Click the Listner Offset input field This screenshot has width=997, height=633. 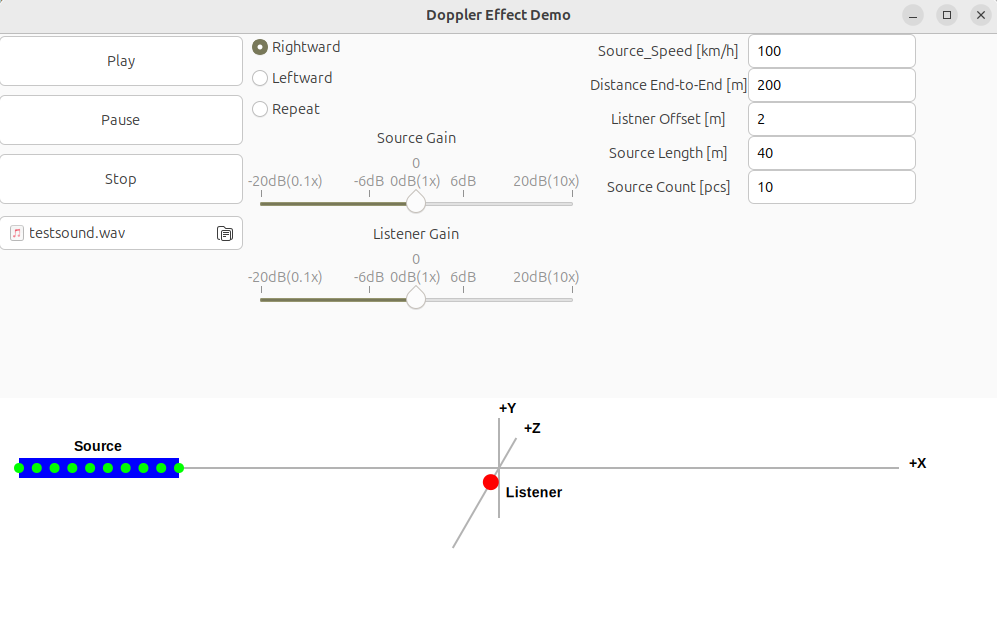831,119
